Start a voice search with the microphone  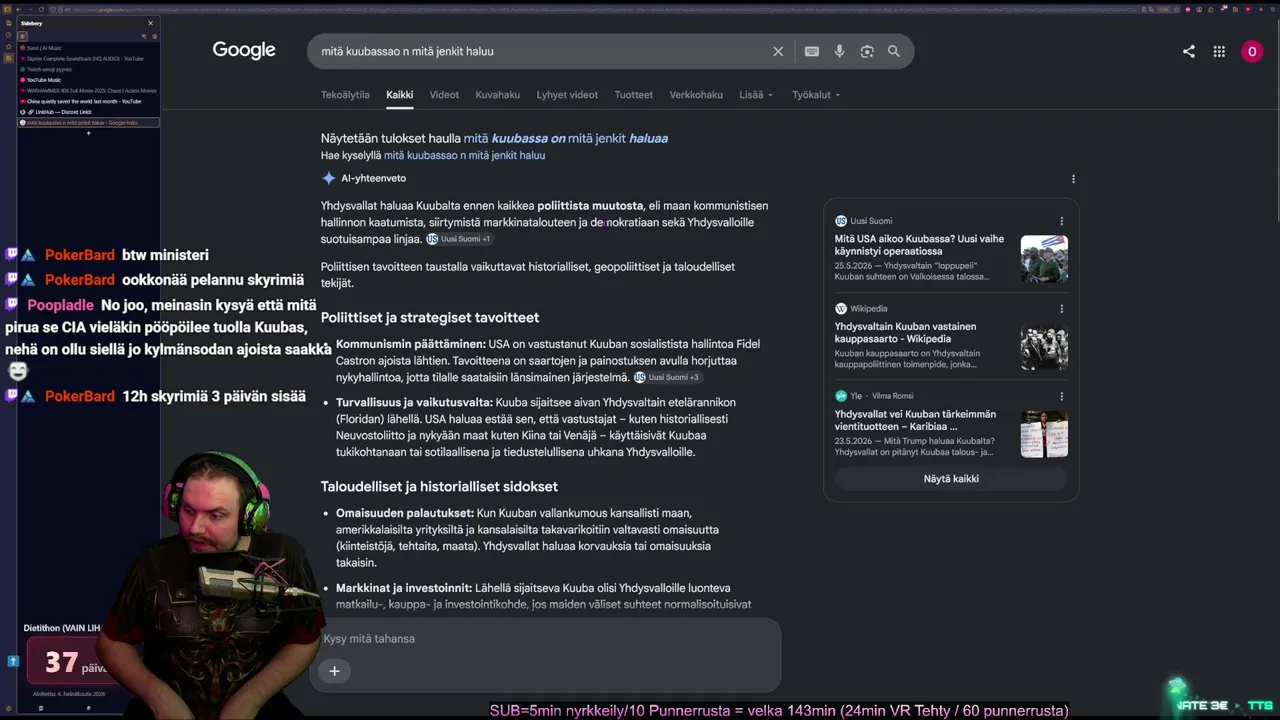[x=839, y=51]
